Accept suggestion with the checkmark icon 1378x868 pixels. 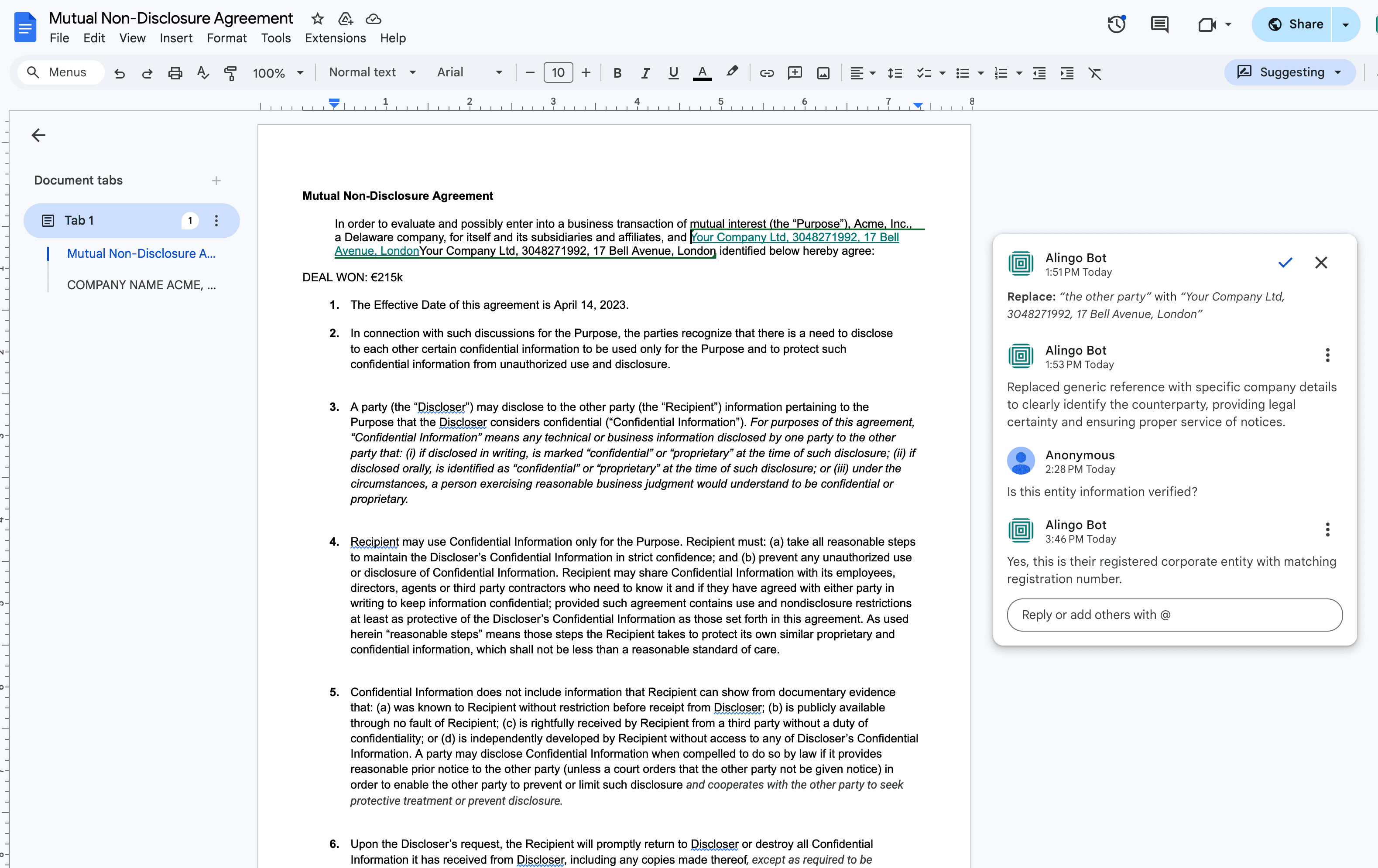(1285, 263)
